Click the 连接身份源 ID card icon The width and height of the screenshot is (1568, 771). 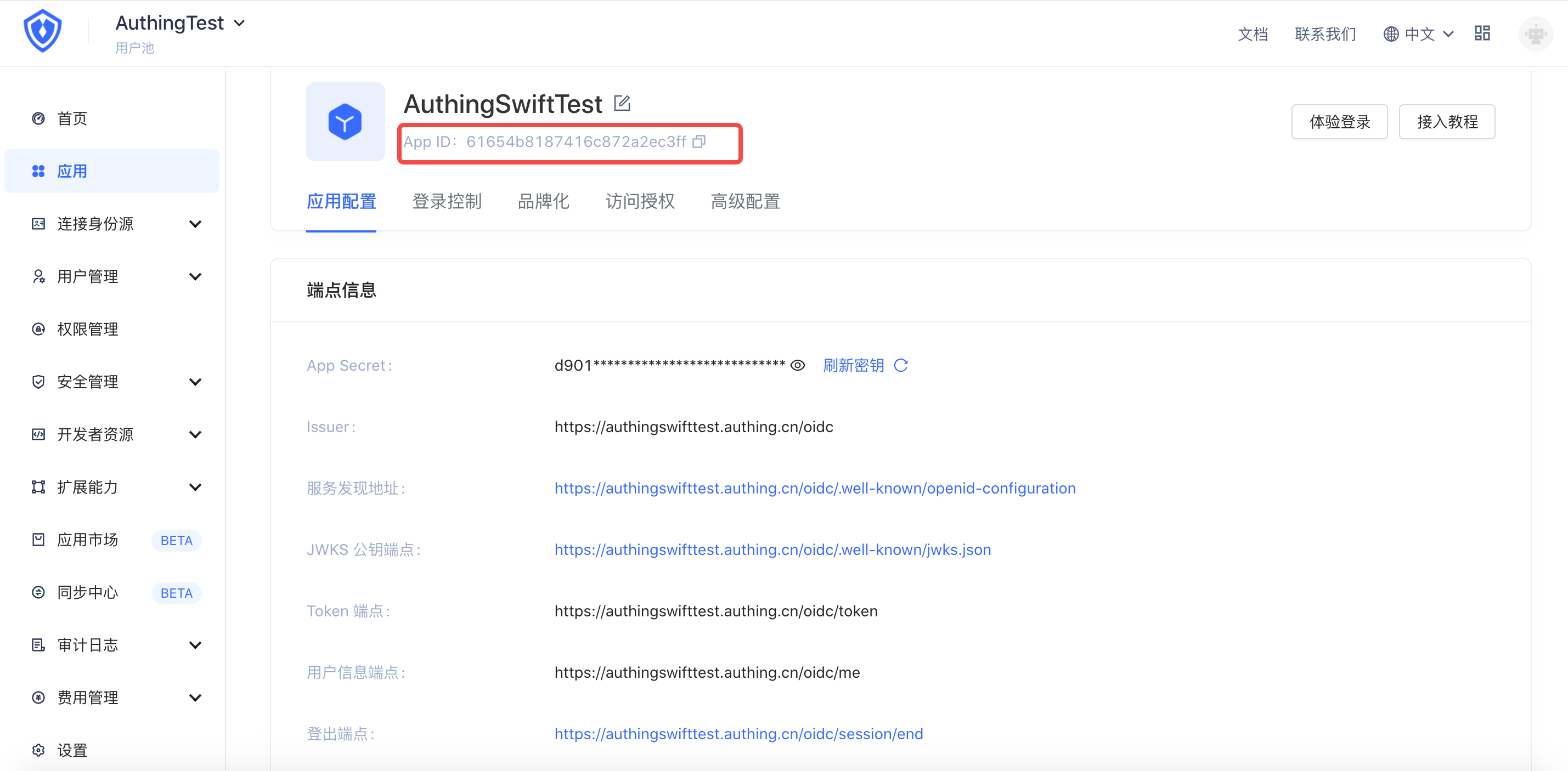pos(38,224)
